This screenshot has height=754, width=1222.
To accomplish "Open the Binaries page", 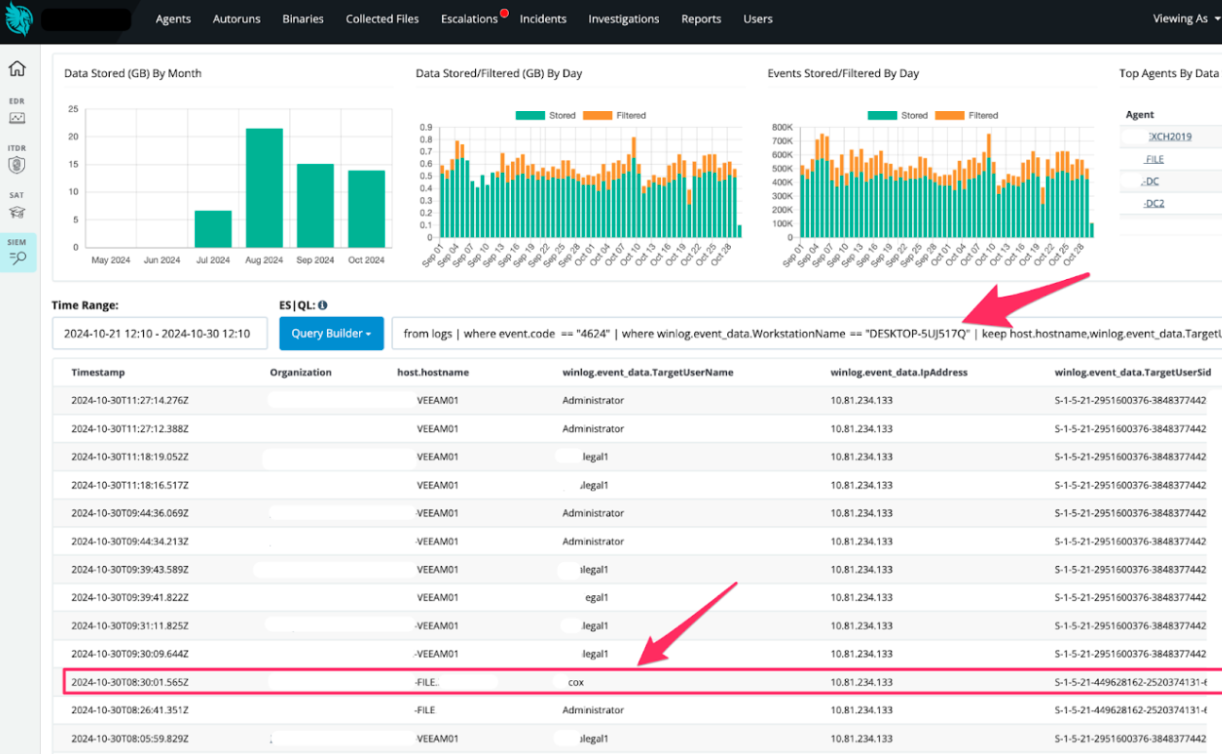I will click(x=303, y=19).
